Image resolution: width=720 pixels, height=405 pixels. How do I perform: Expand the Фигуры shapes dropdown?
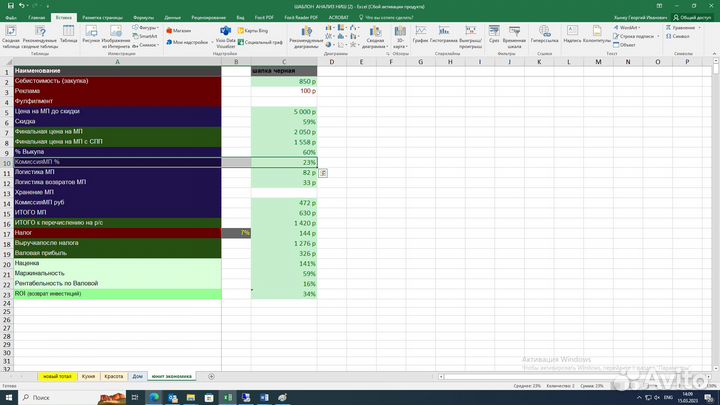[146, 28]
